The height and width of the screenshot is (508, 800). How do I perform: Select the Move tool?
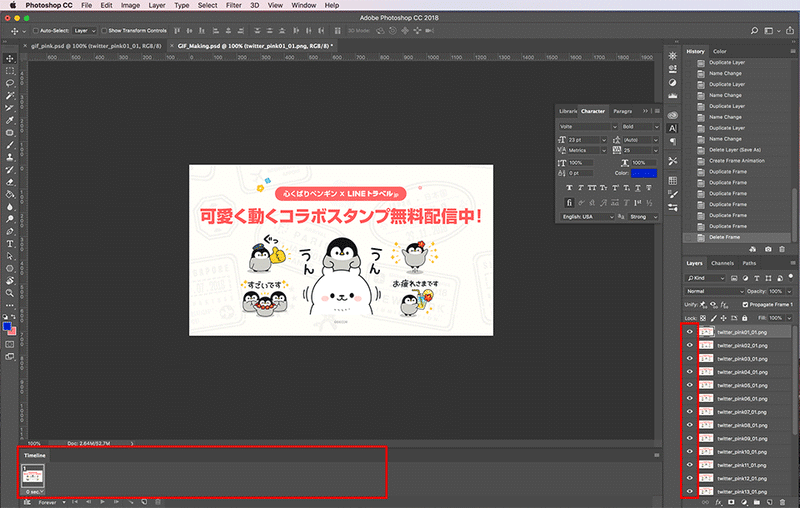coord(10,59)
